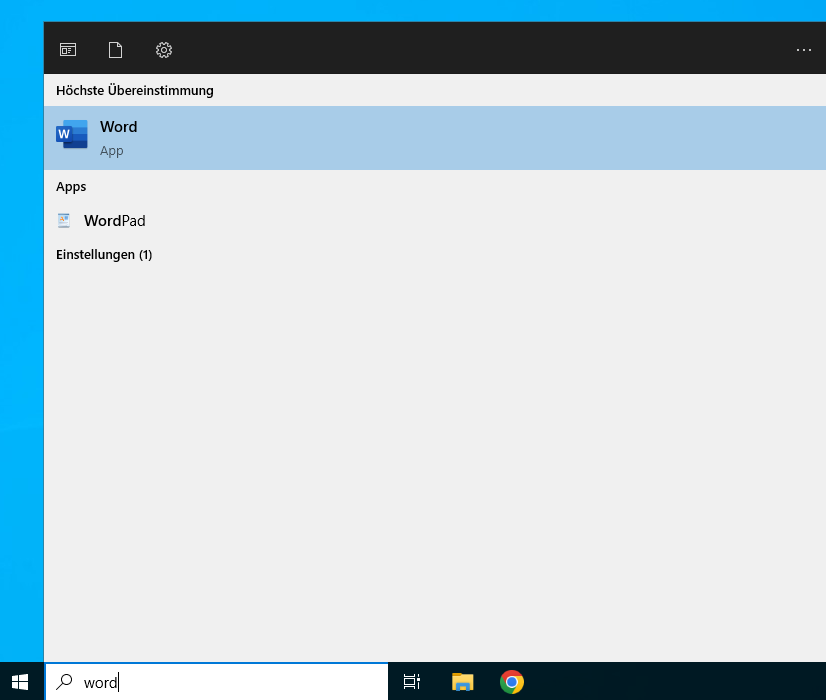The image size is (826, 700).
Task: Open Google Chrome from the taskbar
Action: [x=512, y=682]
